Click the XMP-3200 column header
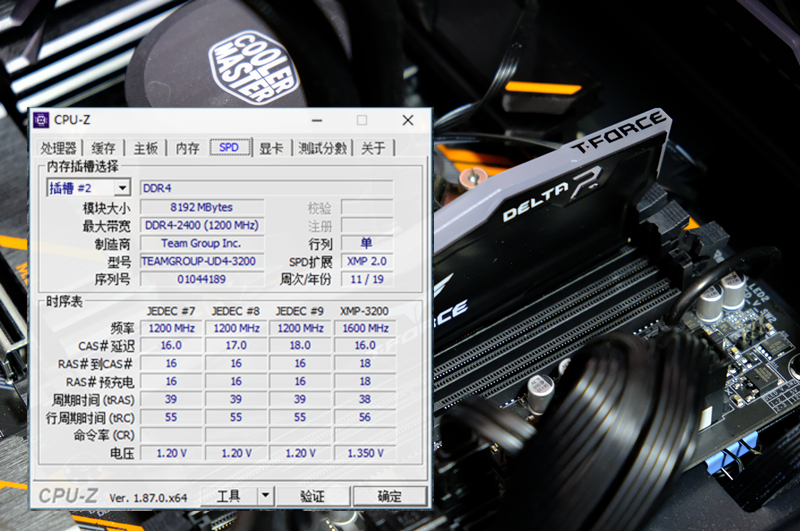This screenshot has width=800, height=531. coord(364,311)
